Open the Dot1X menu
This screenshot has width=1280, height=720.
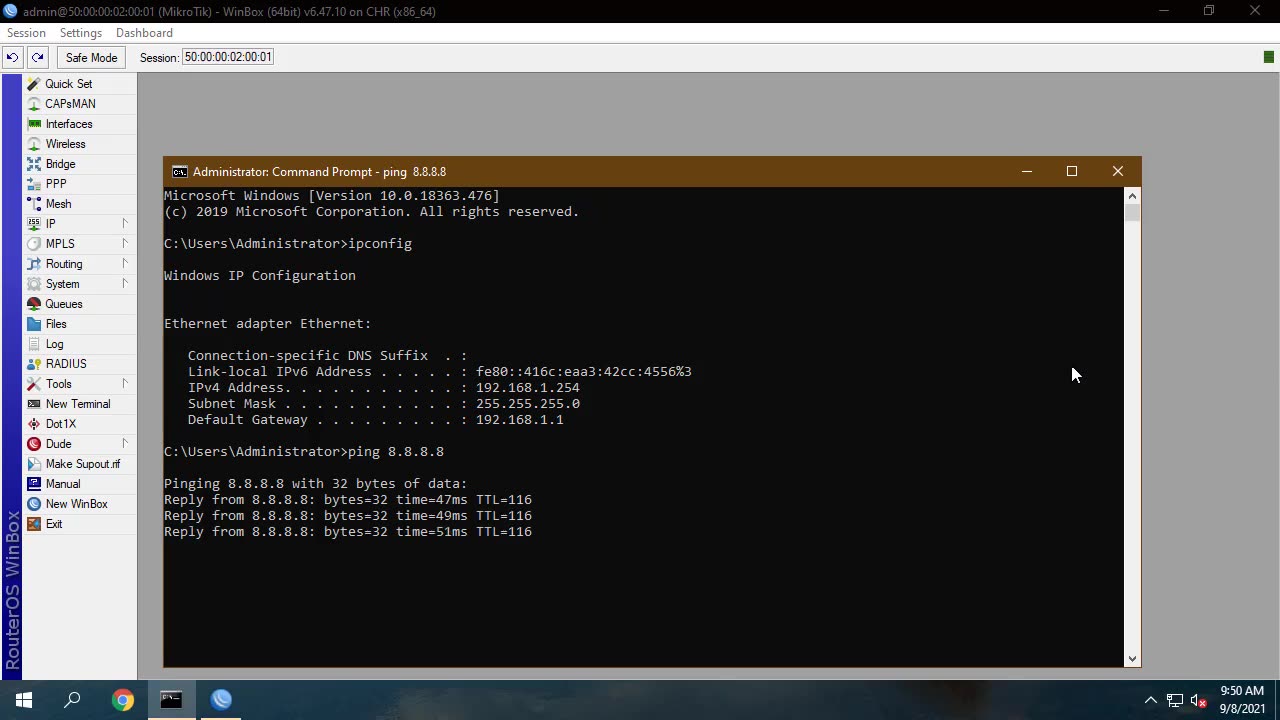(x=60, y=424)
